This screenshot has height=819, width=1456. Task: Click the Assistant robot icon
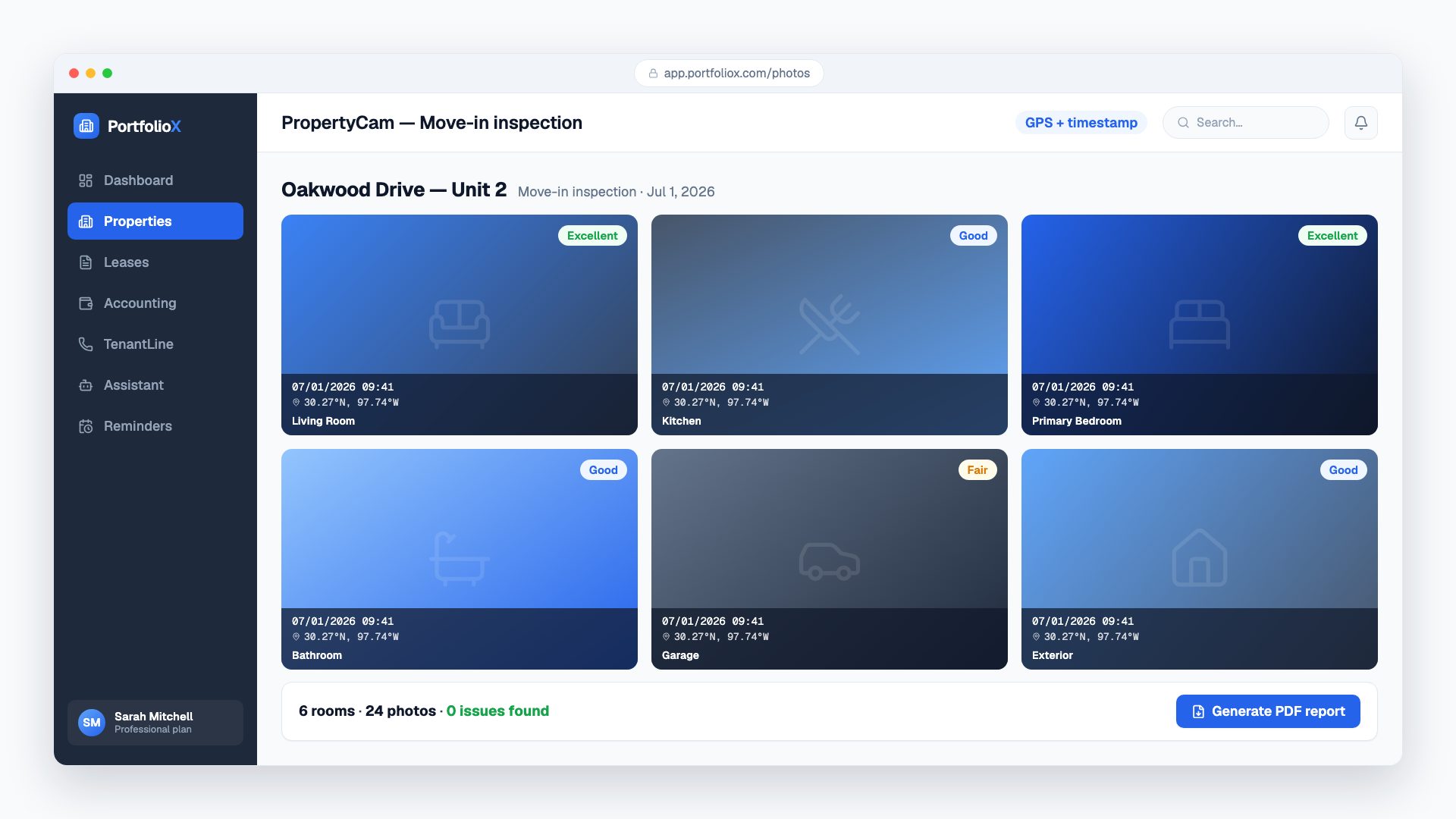86,385
